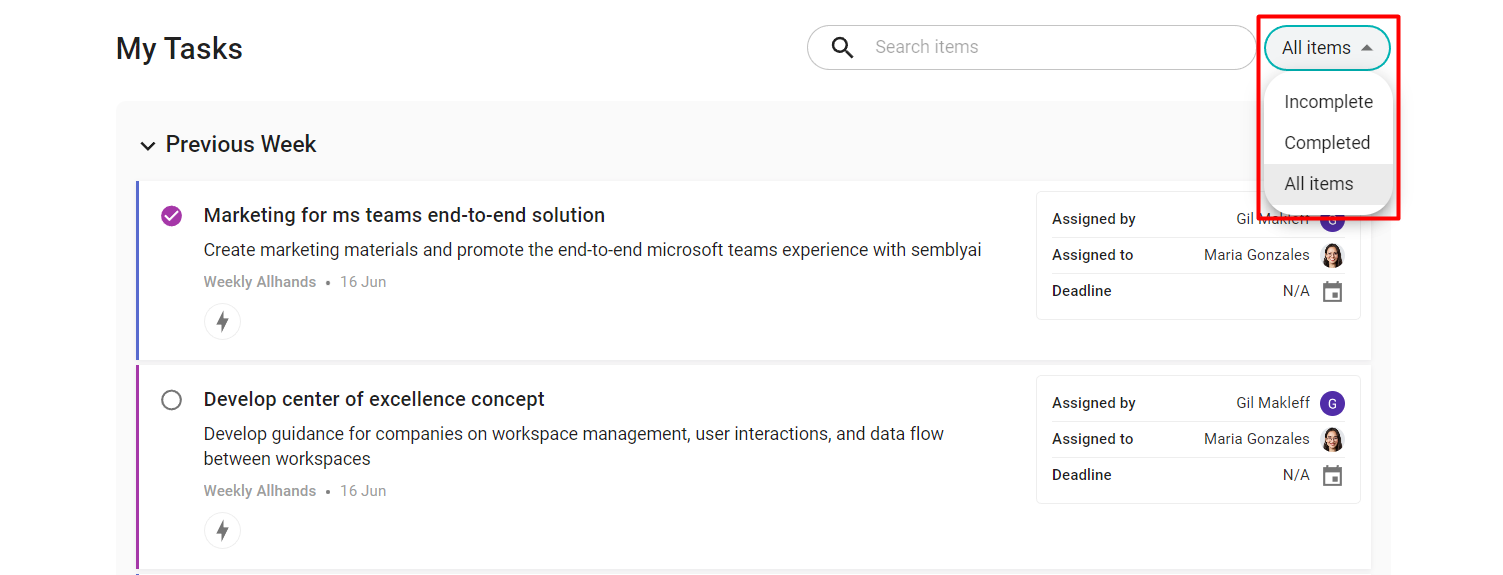
Task: Uncheck the completed Marketing task checkmark
Action: (172, 216)
